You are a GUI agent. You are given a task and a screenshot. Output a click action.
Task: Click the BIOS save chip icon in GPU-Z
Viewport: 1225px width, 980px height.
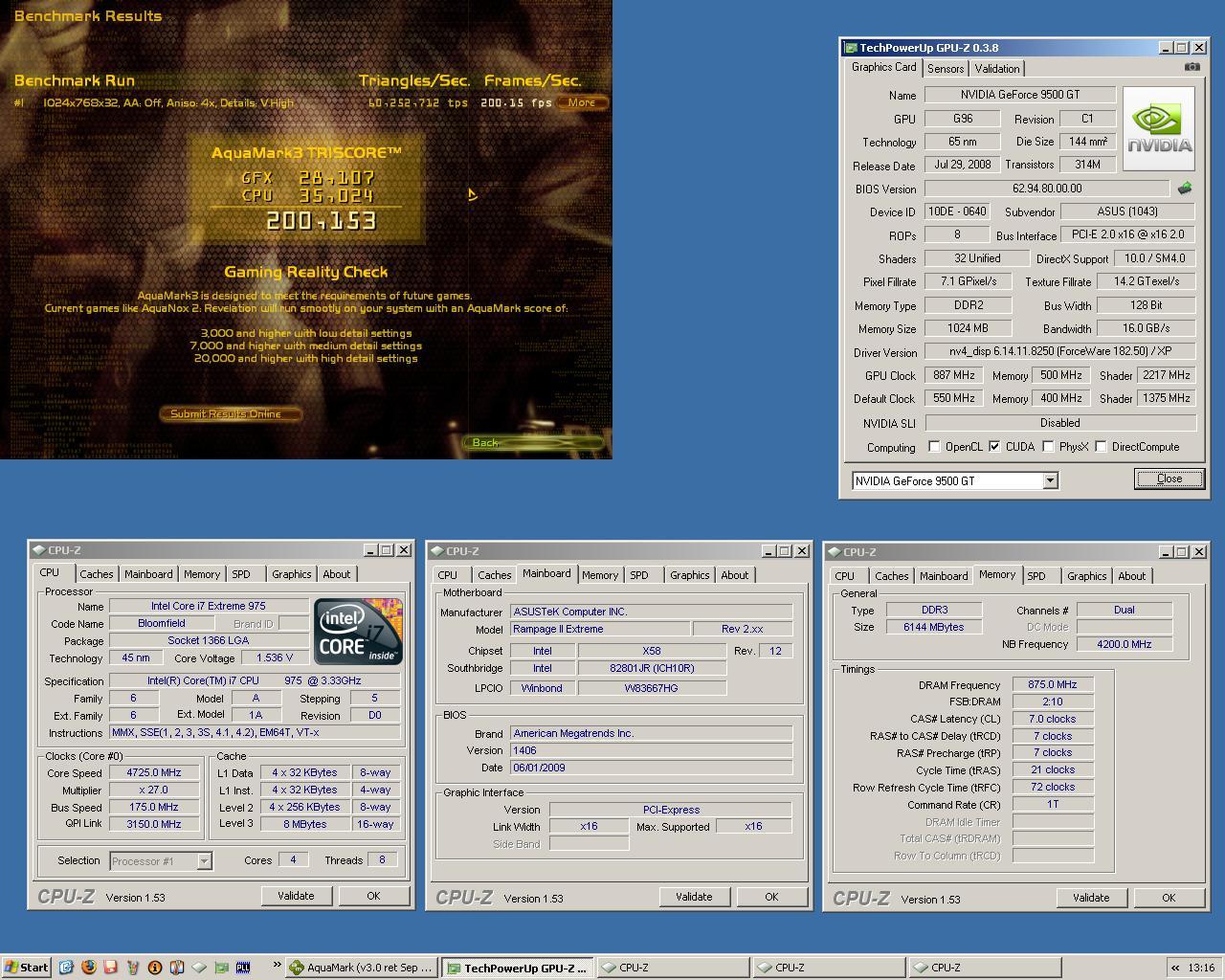tap(1185, 189)
